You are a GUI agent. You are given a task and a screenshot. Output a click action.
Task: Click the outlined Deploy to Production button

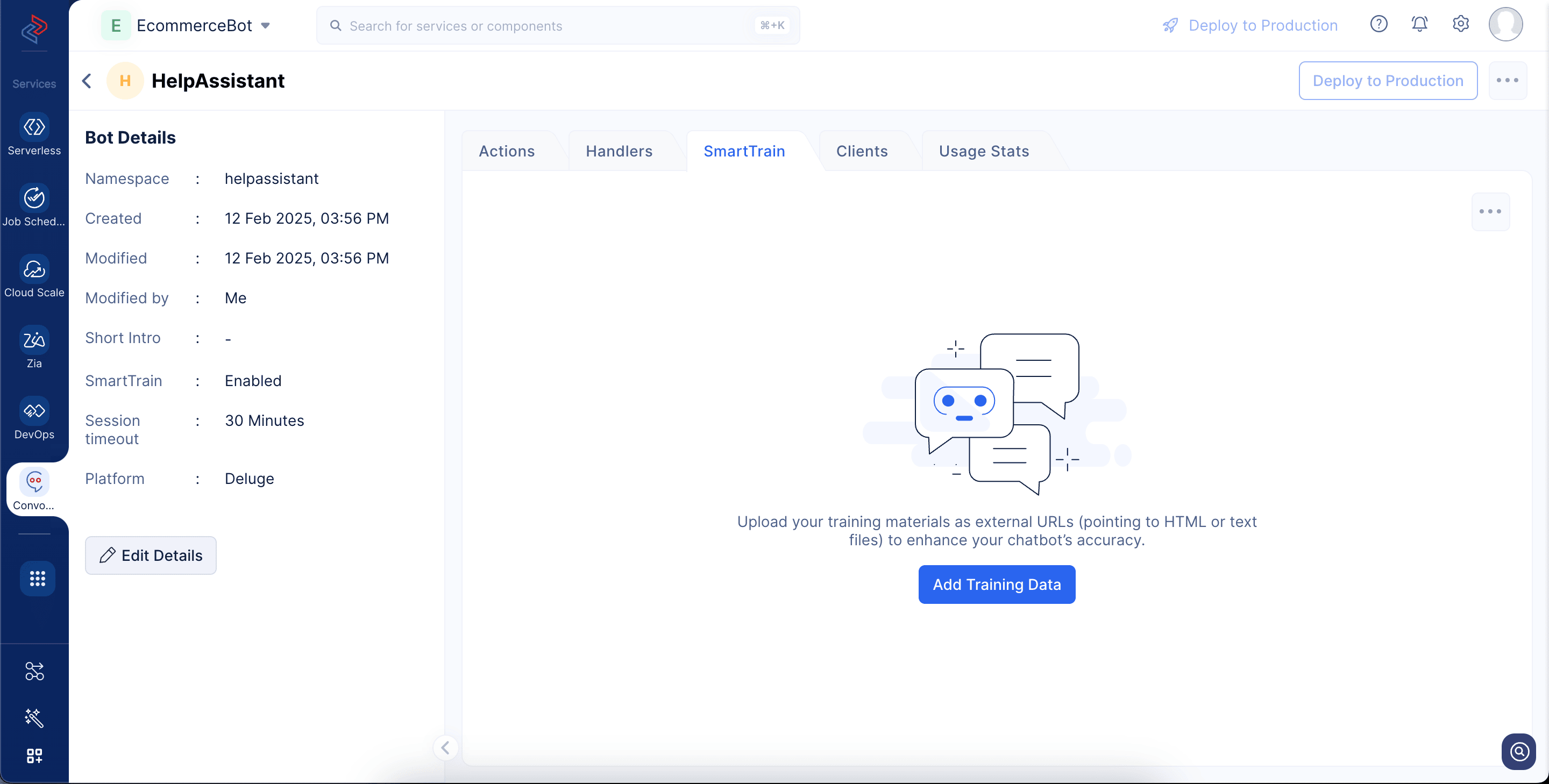(1387, 81)
